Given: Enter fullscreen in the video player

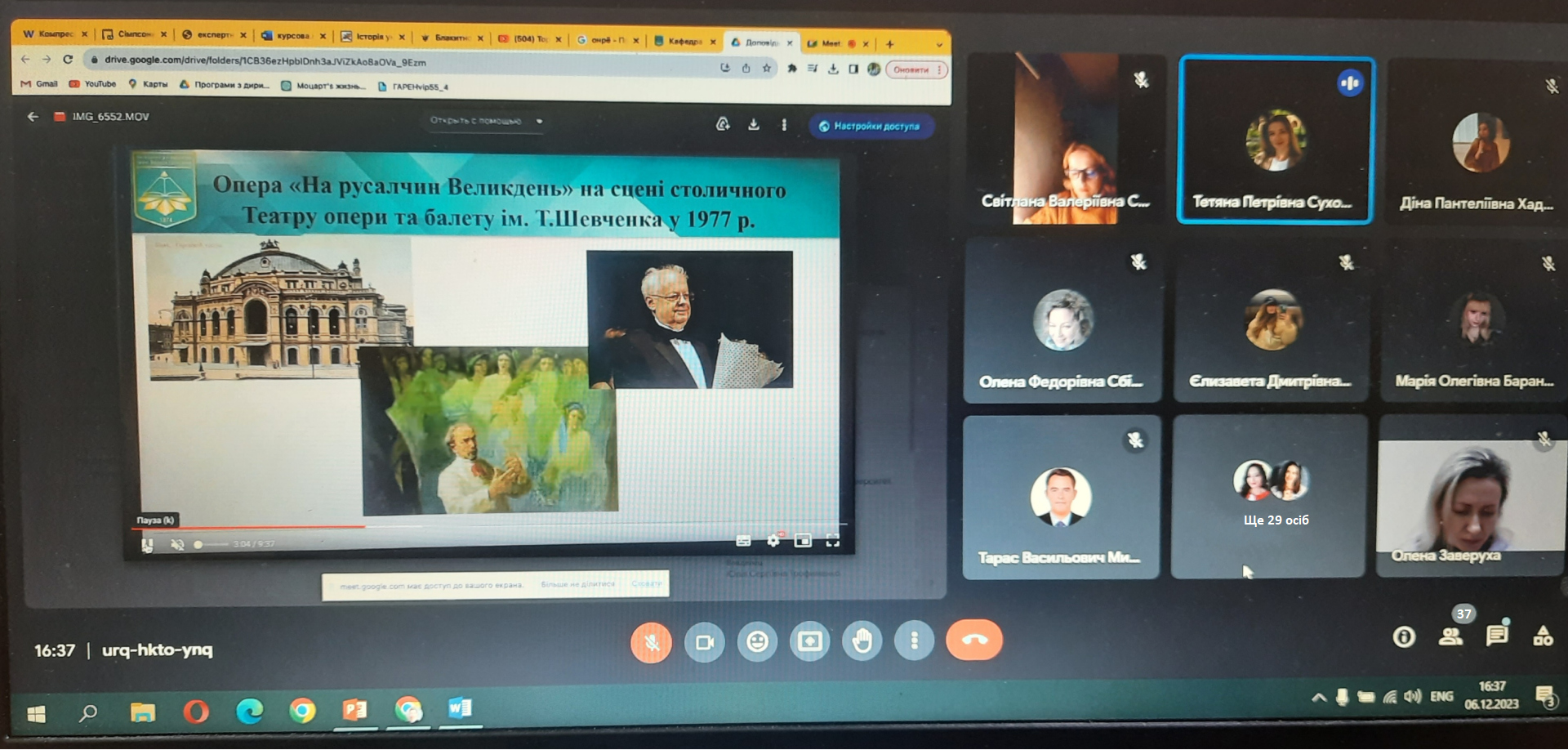Looking at the screenshot, I should pos(832,540).
